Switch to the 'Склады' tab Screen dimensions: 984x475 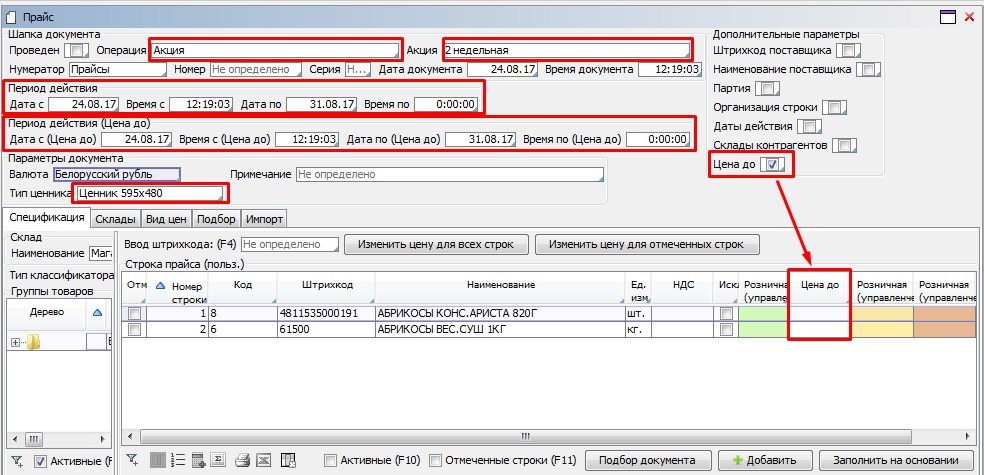pos(115,219)
